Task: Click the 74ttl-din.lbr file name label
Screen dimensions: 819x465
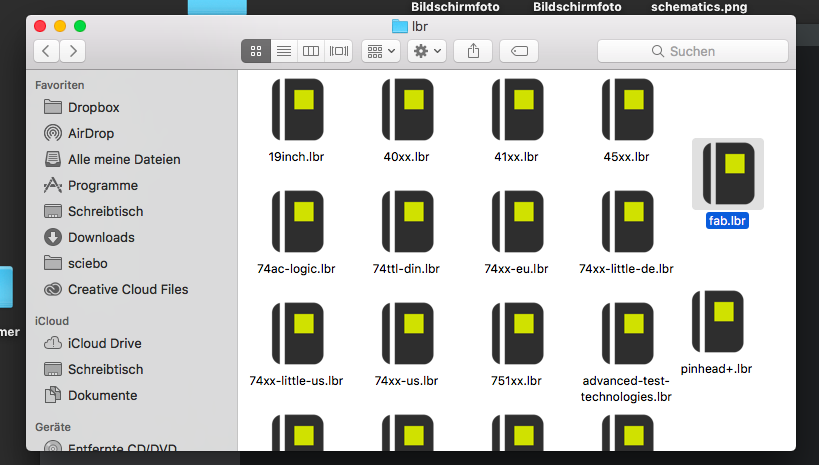Action: 406,269
